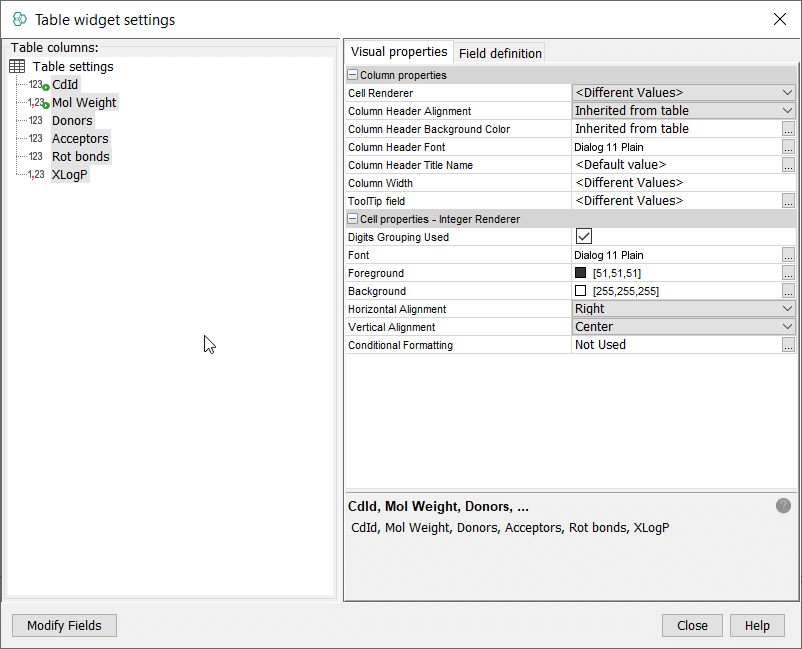Click the help question mark icon
The height and width of the screenshot is (649, 802).
(783, 506)
